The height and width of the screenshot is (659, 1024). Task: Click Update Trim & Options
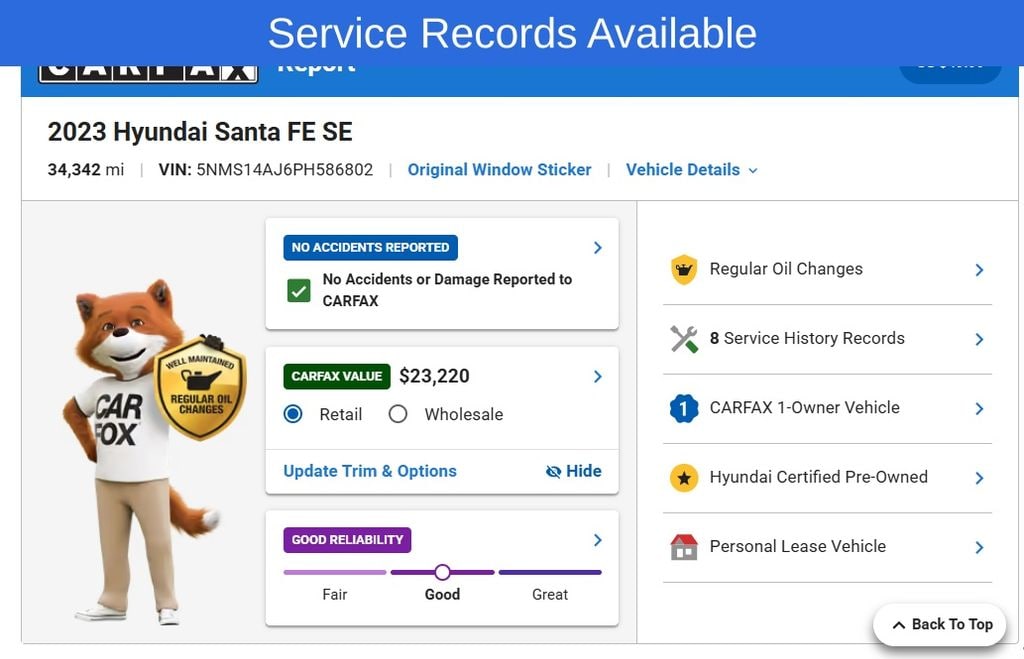coord(370,471)
